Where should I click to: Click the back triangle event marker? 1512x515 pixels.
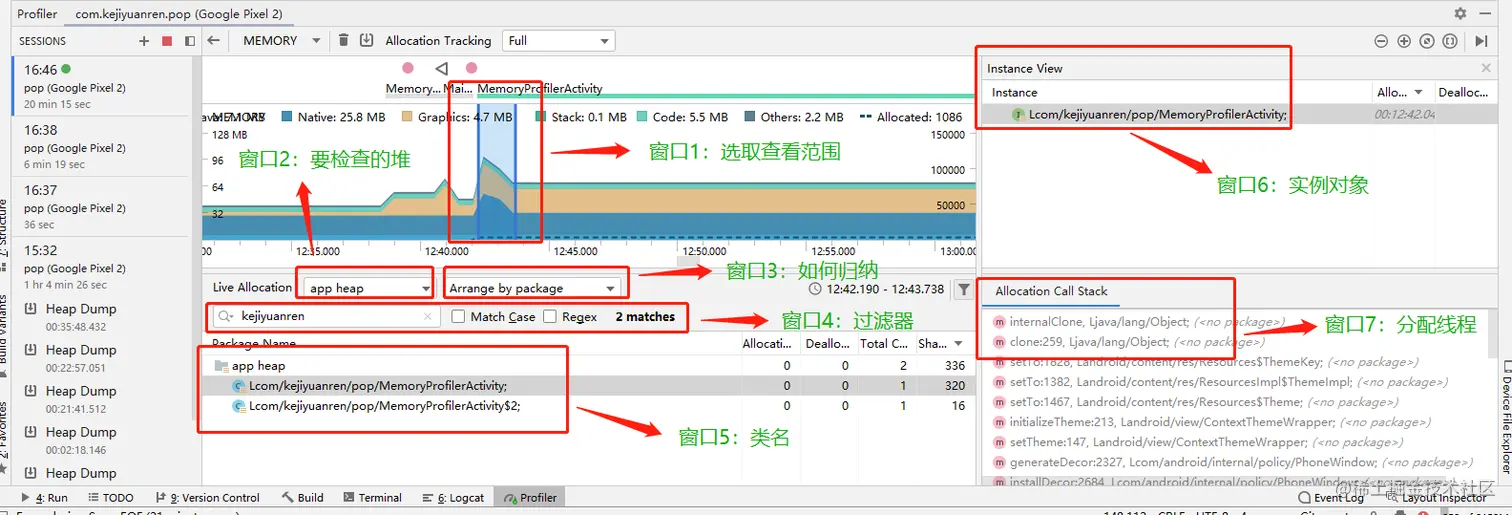point(441,68)
